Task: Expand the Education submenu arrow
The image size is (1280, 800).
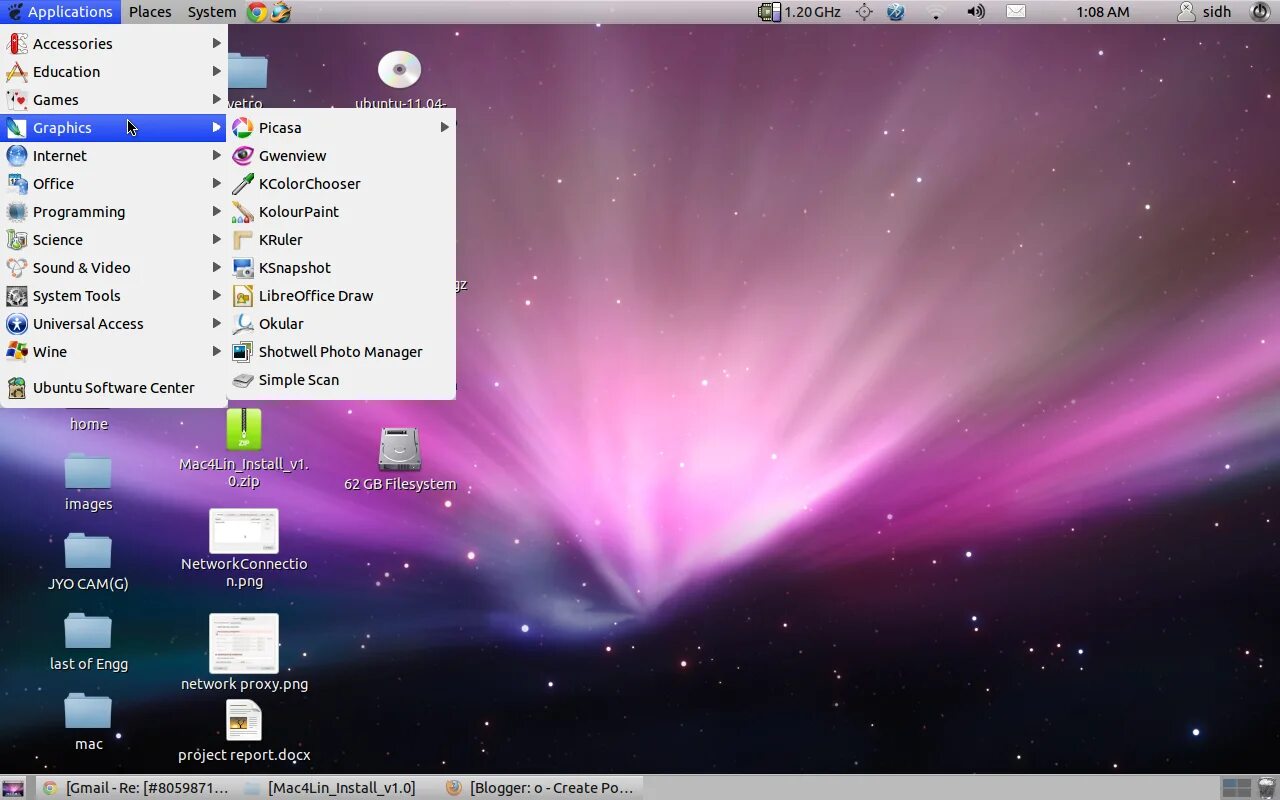Action: pyautogui.click(x=216, y=72)
